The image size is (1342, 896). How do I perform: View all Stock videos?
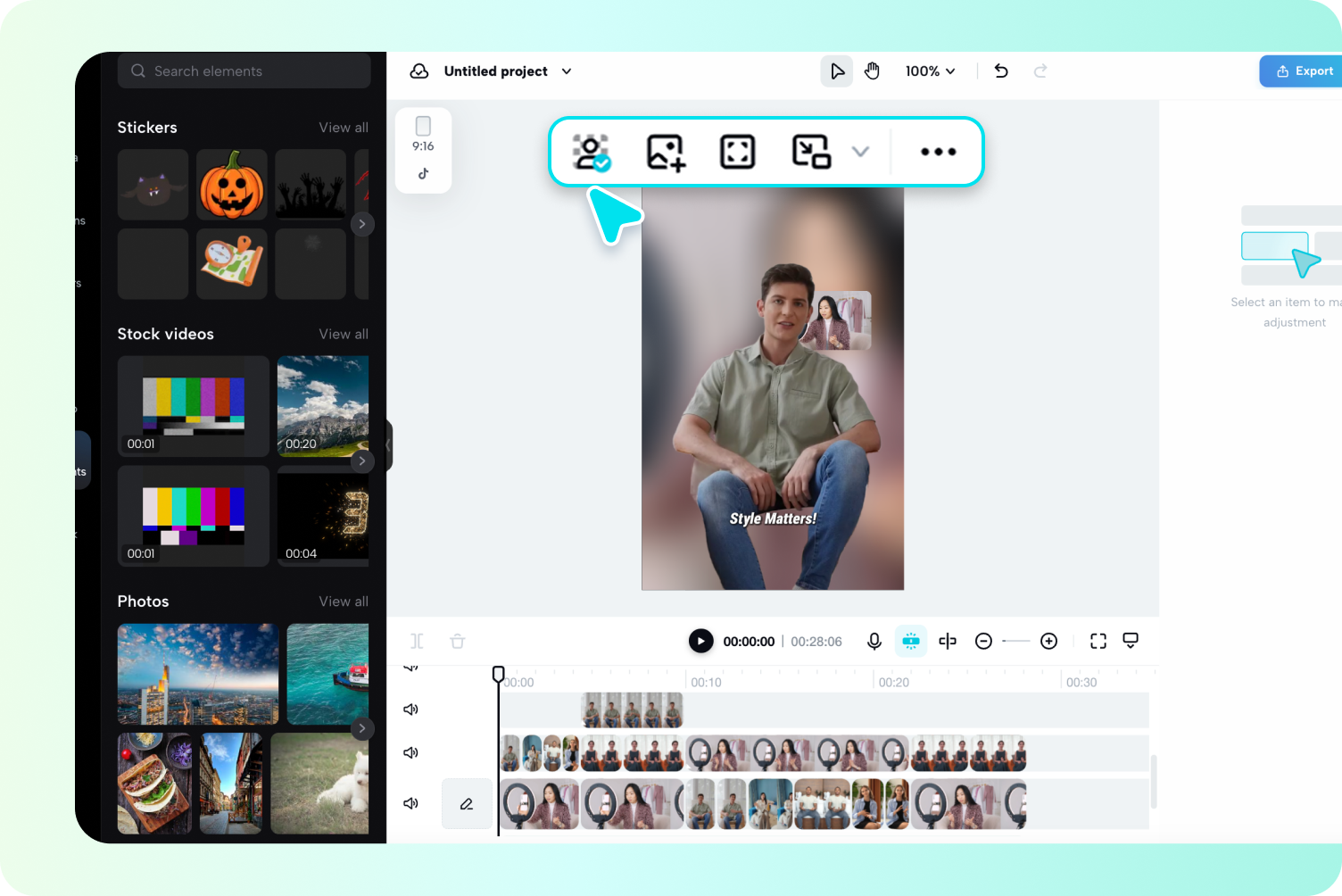tap(344, 334)
